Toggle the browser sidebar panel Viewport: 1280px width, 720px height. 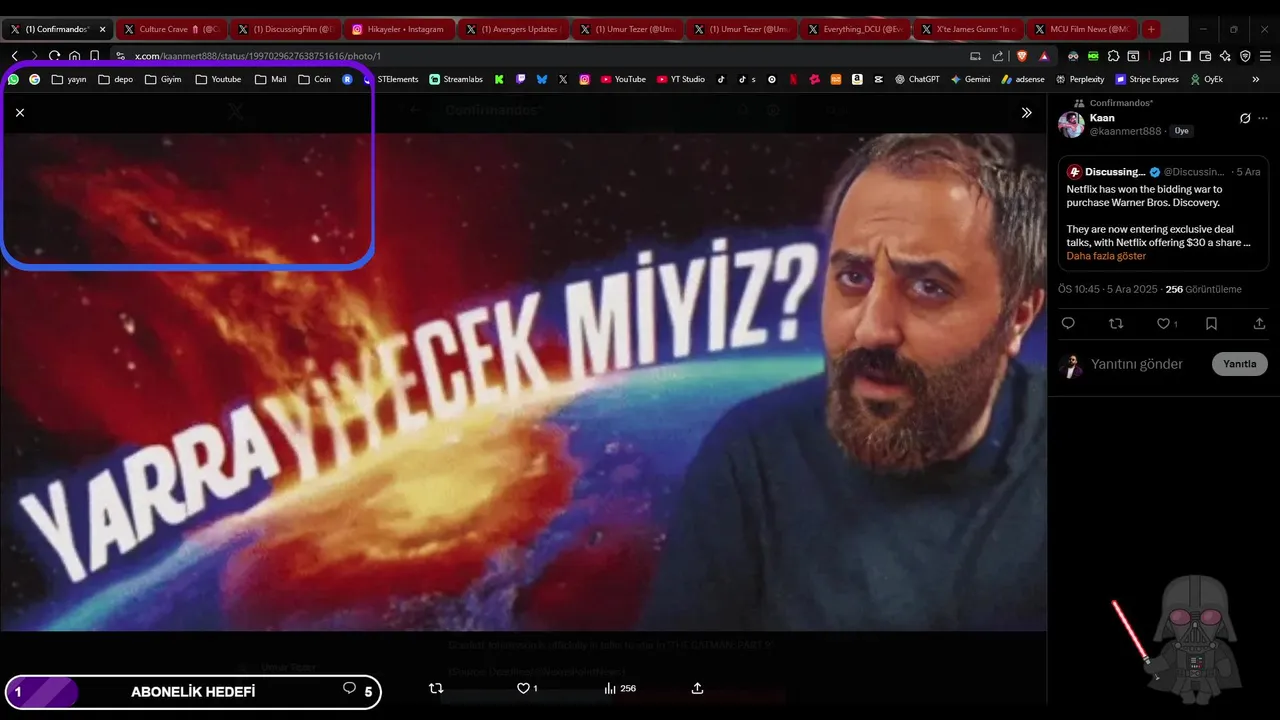coord(1185,56)
